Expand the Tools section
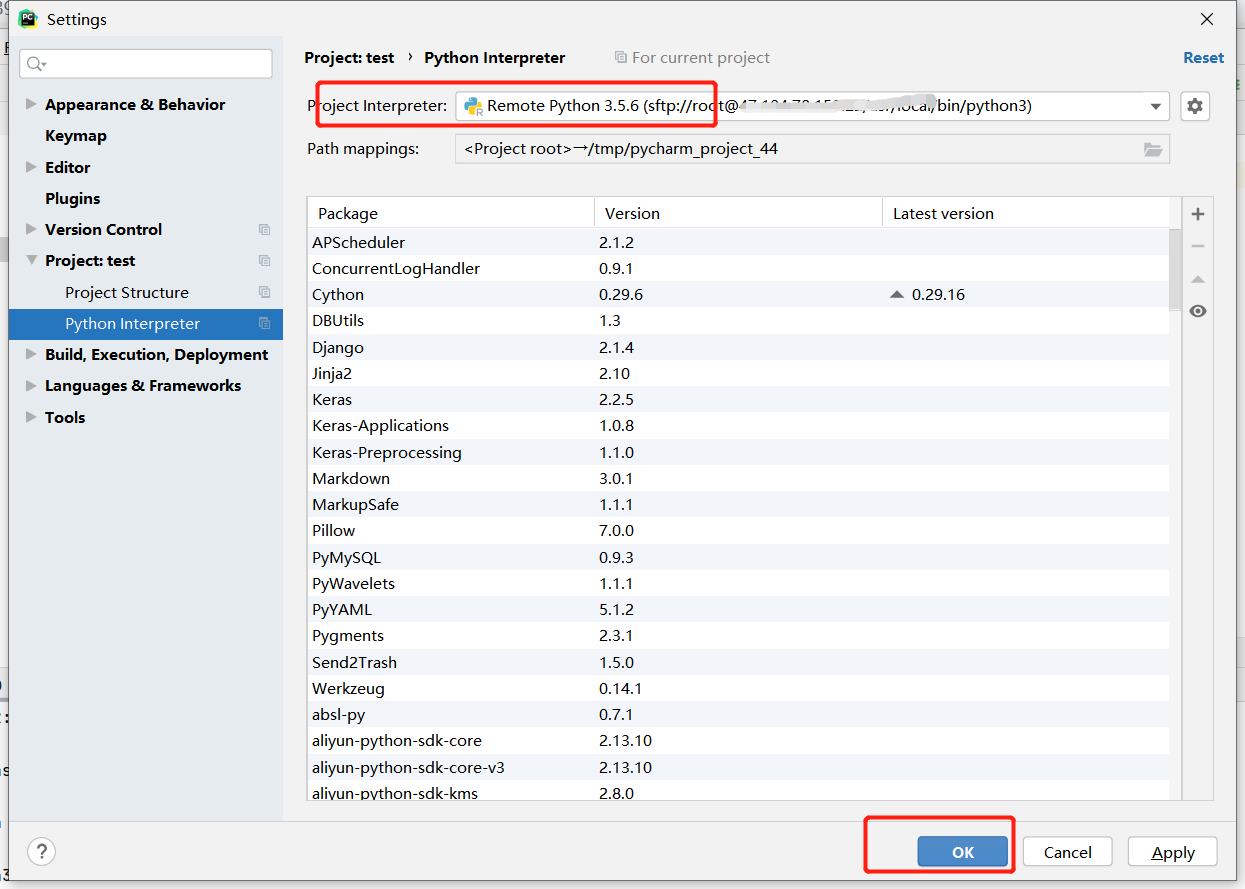 pyautogui.click(x=31, y=418)
